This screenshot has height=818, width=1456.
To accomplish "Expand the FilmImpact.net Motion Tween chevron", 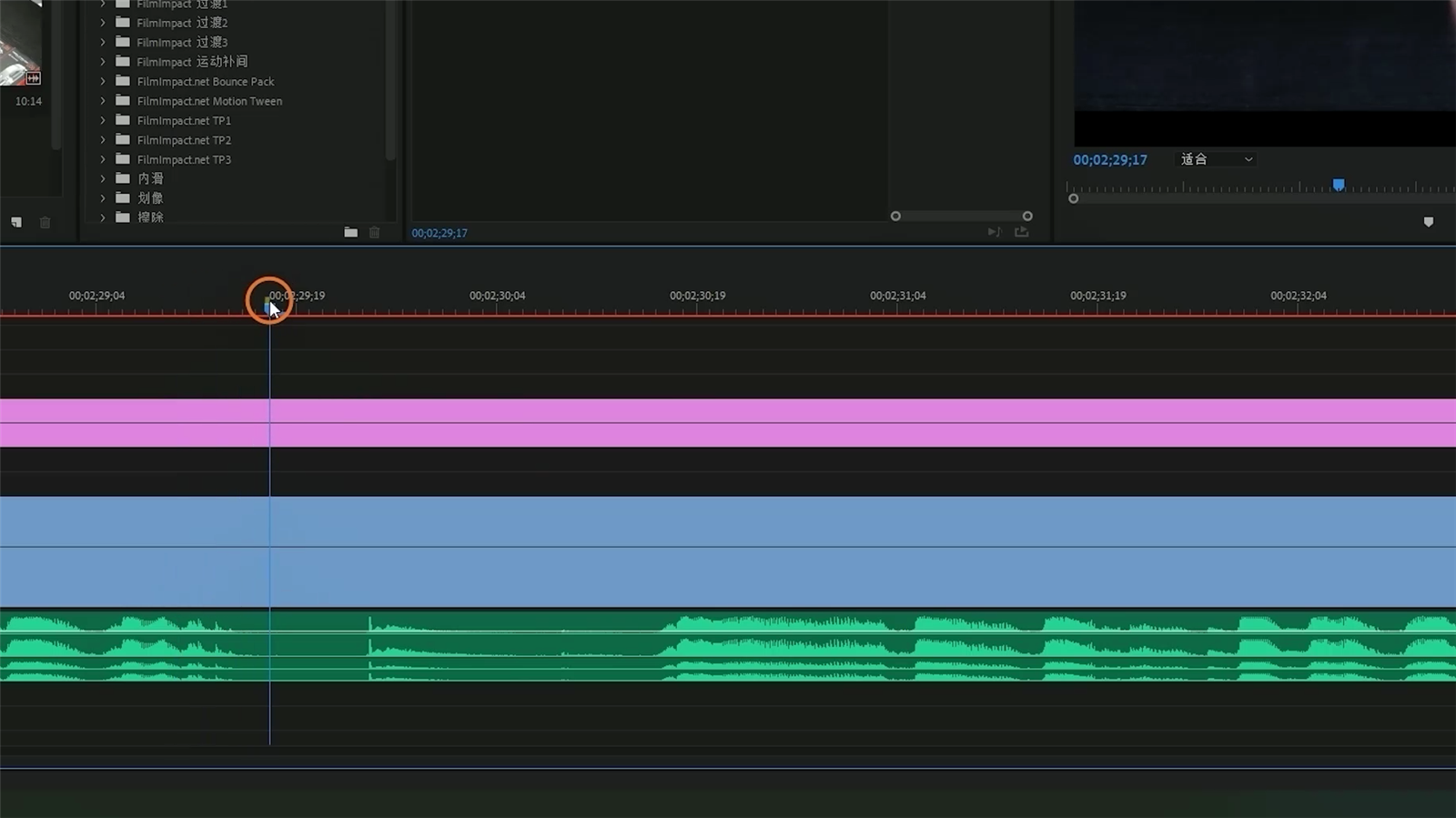I will [x=103, y=101].
